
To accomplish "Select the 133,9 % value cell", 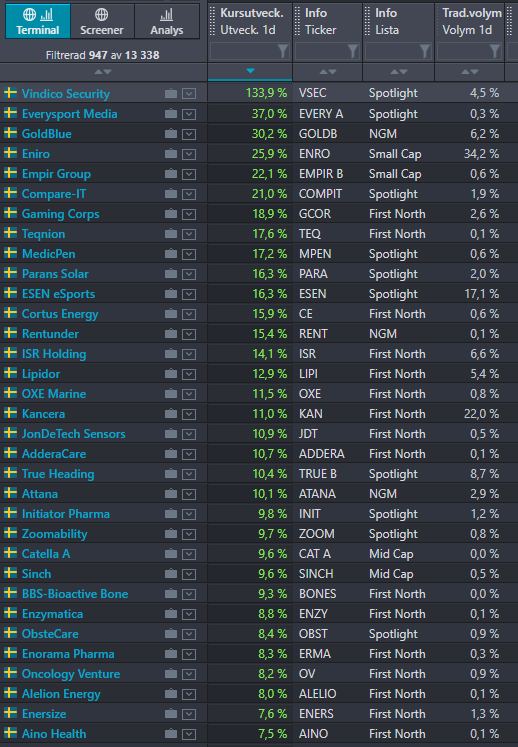I will pos(250,93).
